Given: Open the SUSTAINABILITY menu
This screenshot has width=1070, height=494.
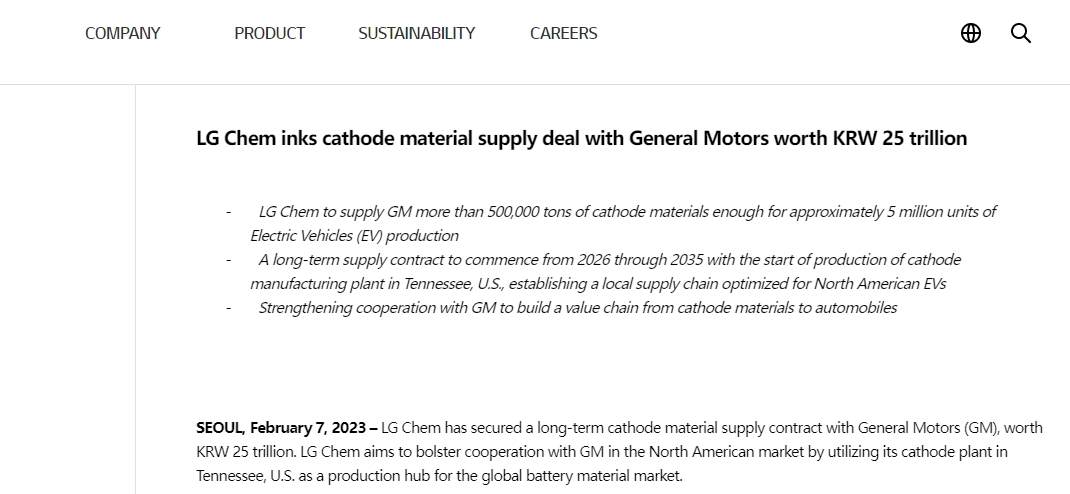Looking at the screenshot, I should pos(416,33).
